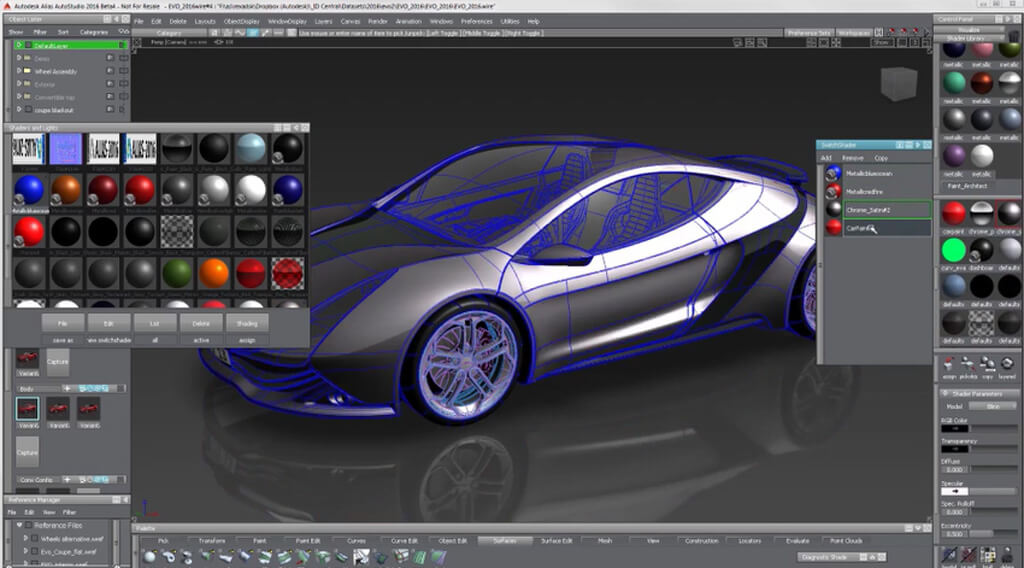The width and height of the screenshot is (1024, 568).
Task: Select the red carpaint shader in control panel
Action: (x=954, y=213)
